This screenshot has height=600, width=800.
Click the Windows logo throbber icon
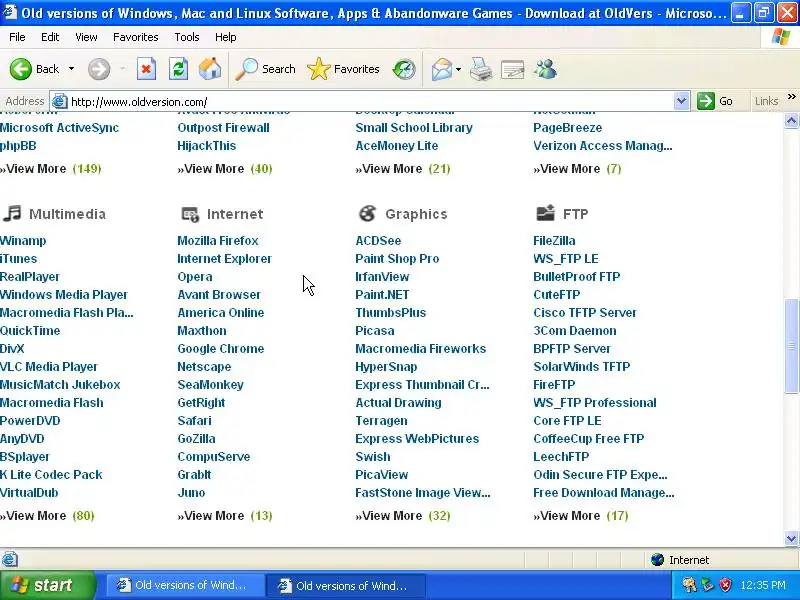781,37
